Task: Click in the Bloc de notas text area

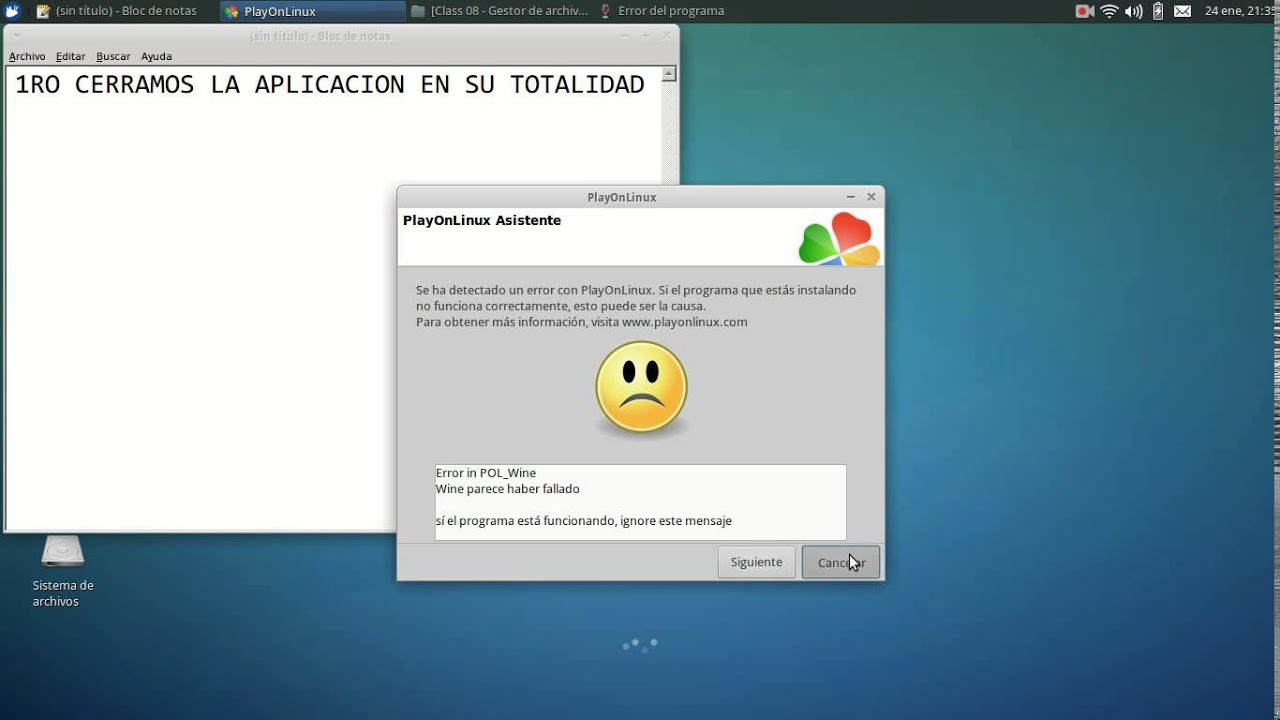Action: pyautogui.click(x=334, y=300)
